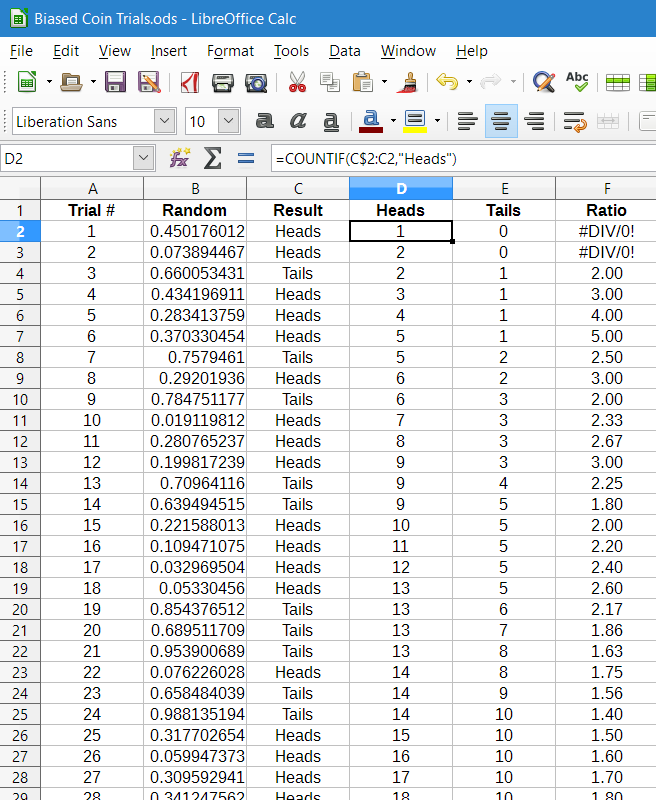Viewport: 656px width, 800px height.
Task: Click the Sum sigma icon
Action: click(x=213, y=158)
